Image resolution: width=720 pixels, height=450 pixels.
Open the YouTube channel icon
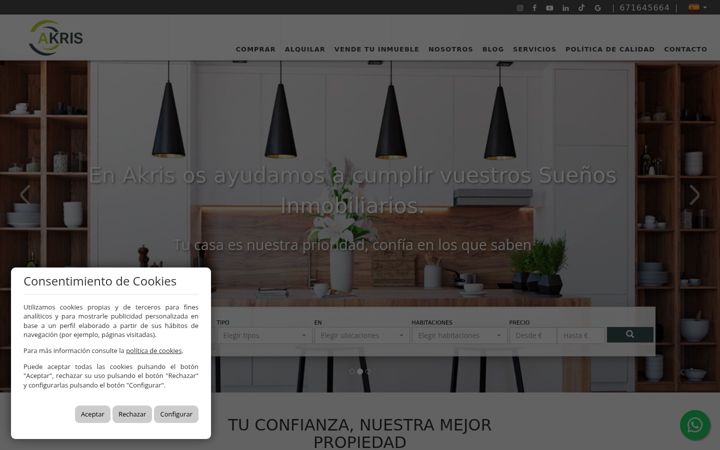[x=550, y=8]
